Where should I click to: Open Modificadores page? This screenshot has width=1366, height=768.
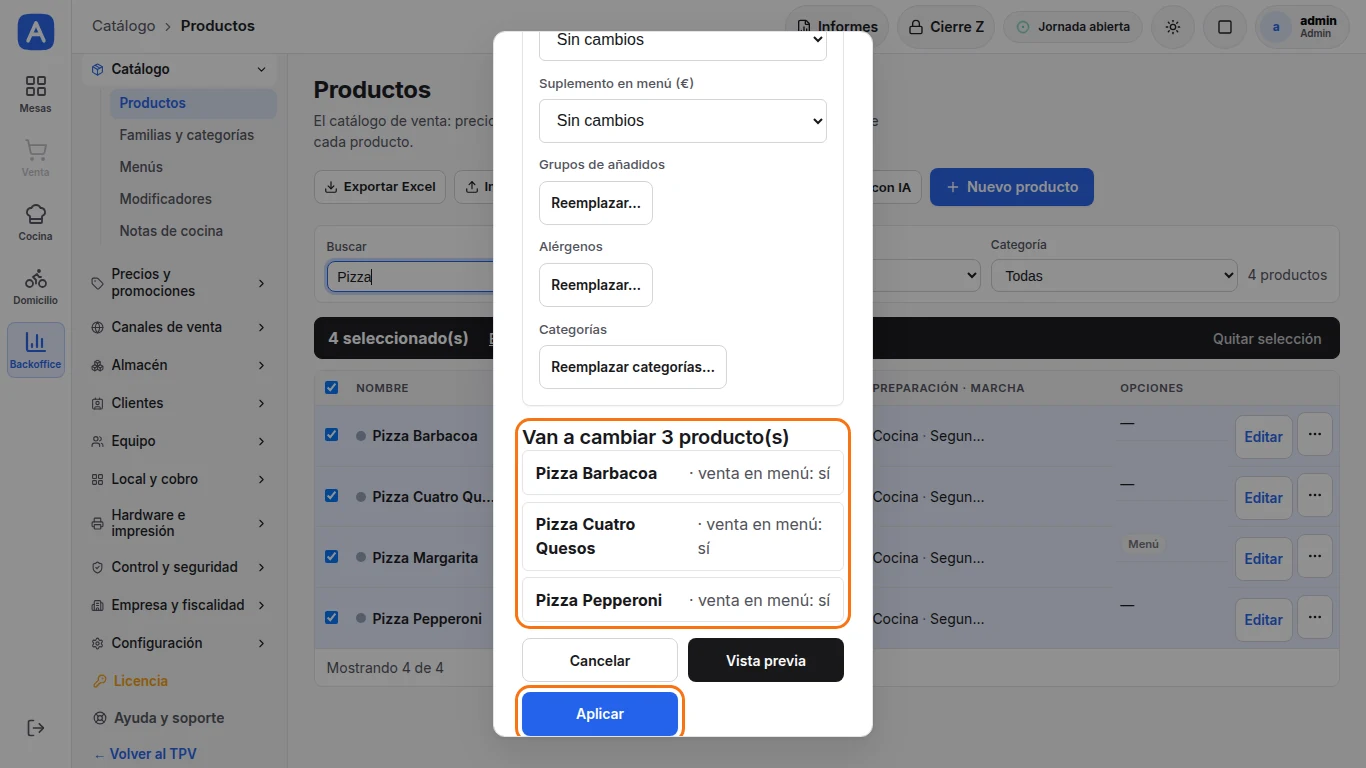point(166,199)
